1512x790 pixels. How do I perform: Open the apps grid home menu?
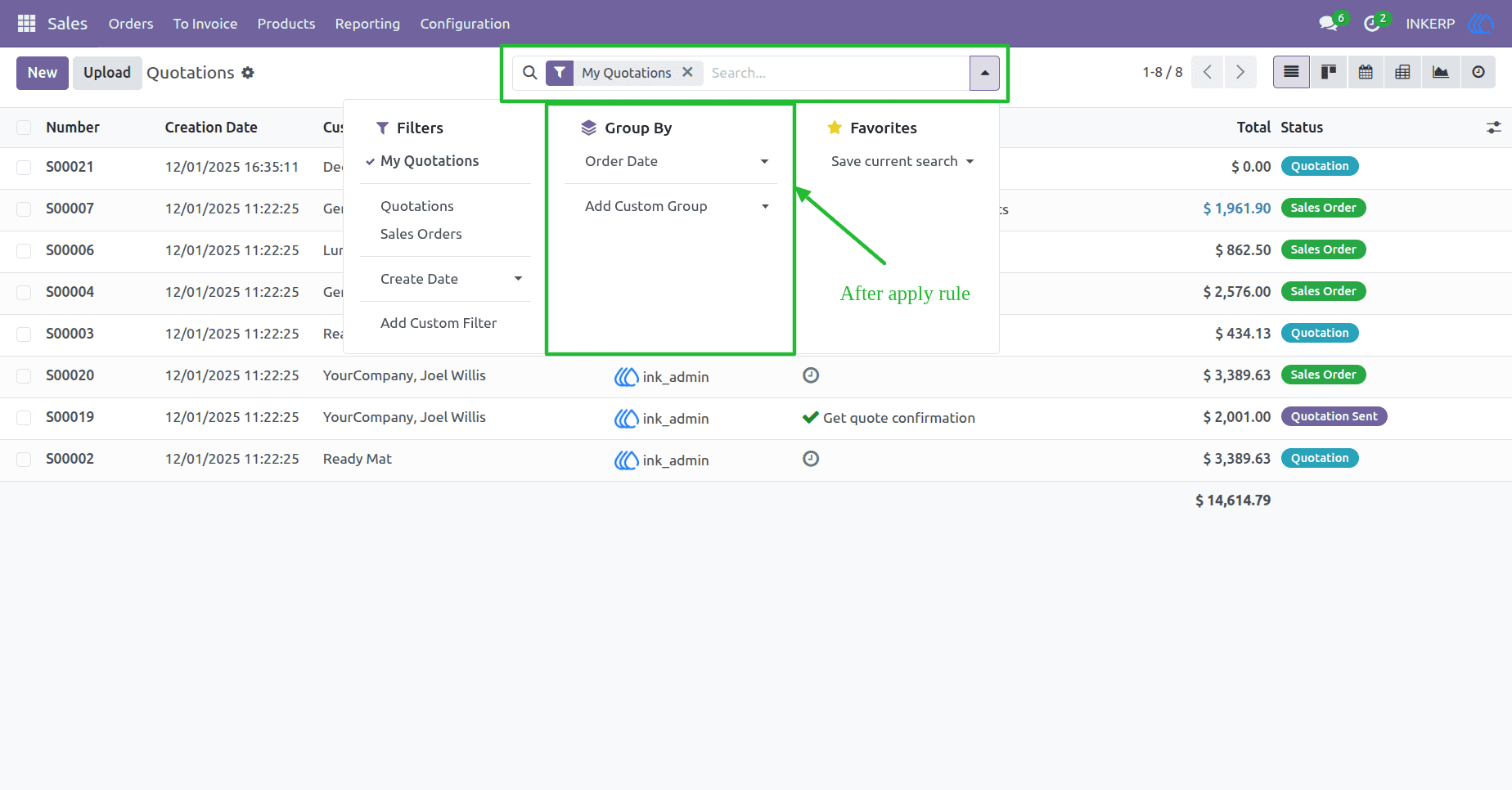(x=26, y=24)
